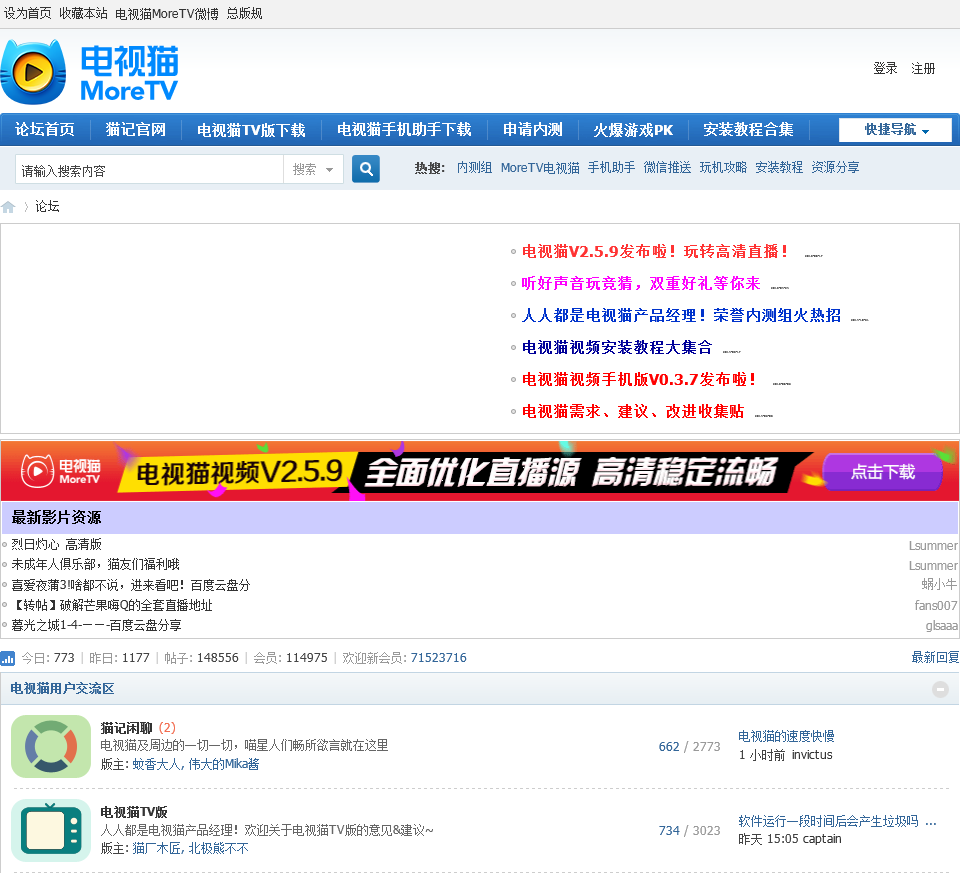Open the 电视猫TV版 forum title
The image size is (960, 873).
coord(133,812)
